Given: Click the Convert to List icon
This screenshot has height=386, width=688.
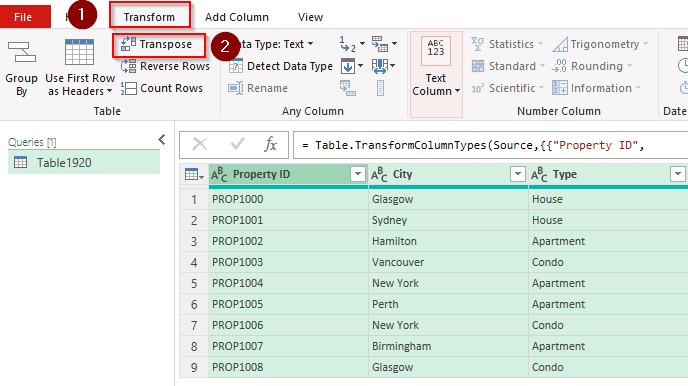Looking at the screenshot, I should point(380,88).
